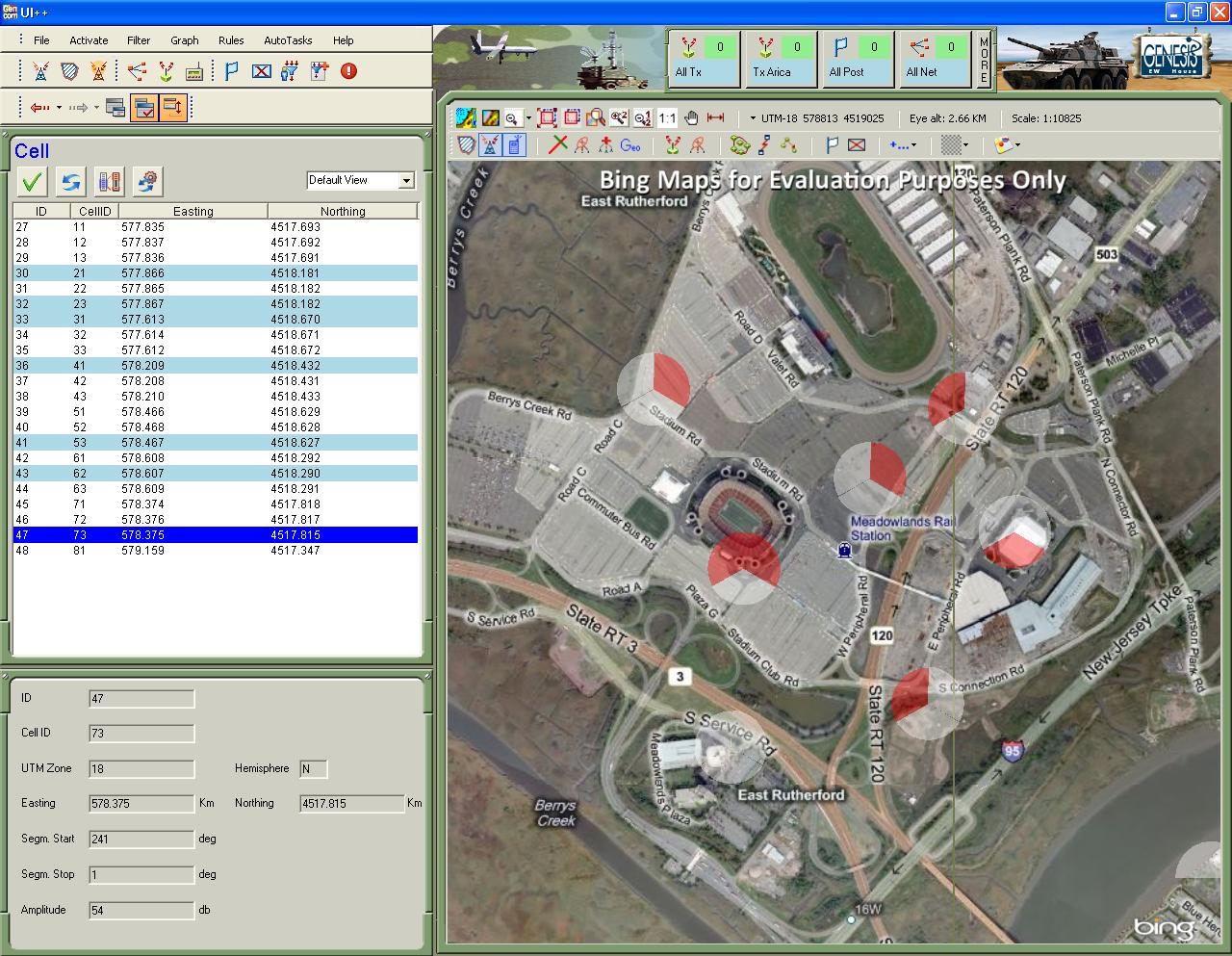
Task: Expand the zoom magnifier dropdown on the map toolbar
Action: click(x=528, y=118)
